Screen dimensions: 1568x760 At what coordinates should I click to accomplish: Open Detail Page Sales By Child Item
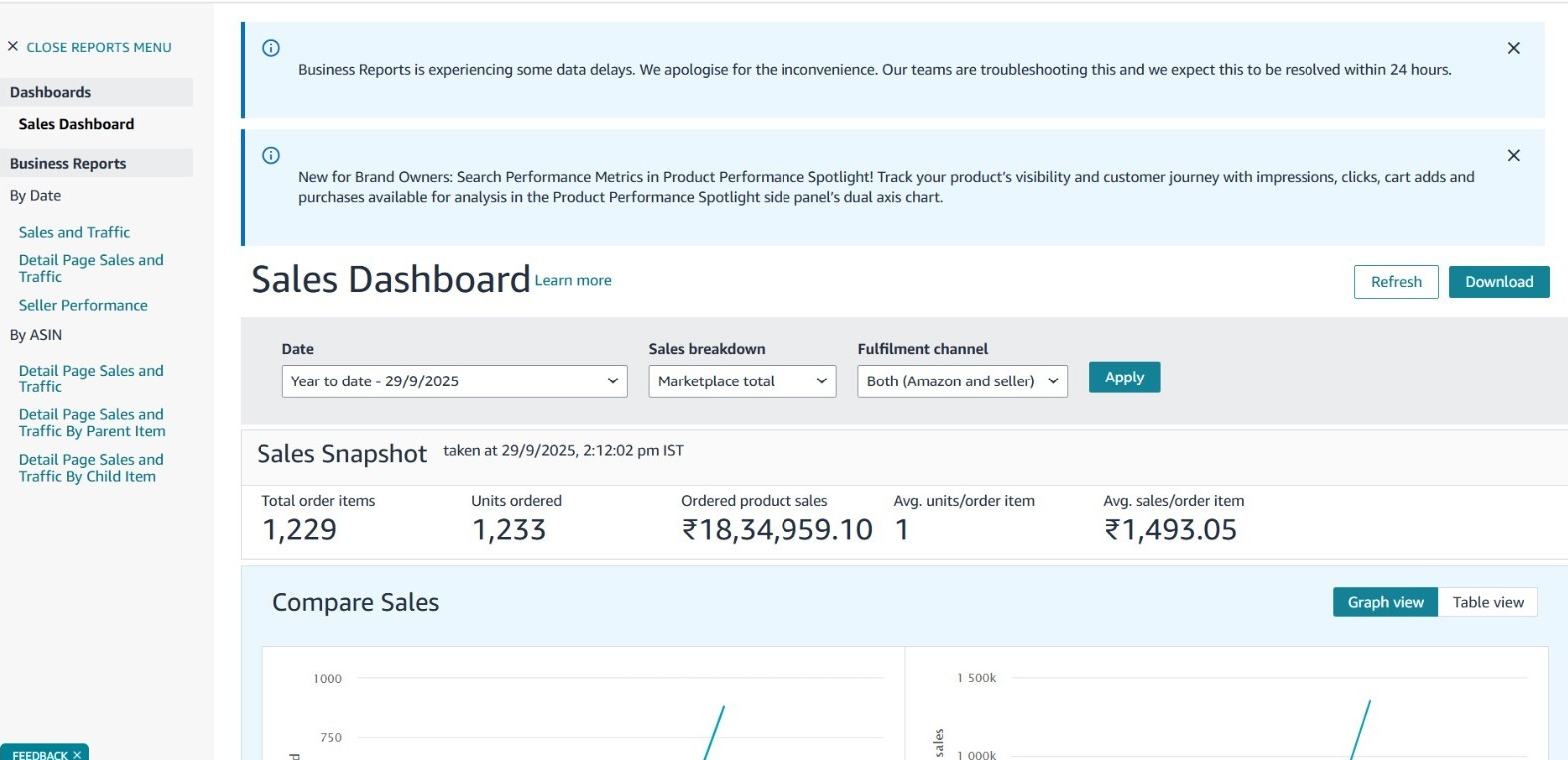coord(90,468)
